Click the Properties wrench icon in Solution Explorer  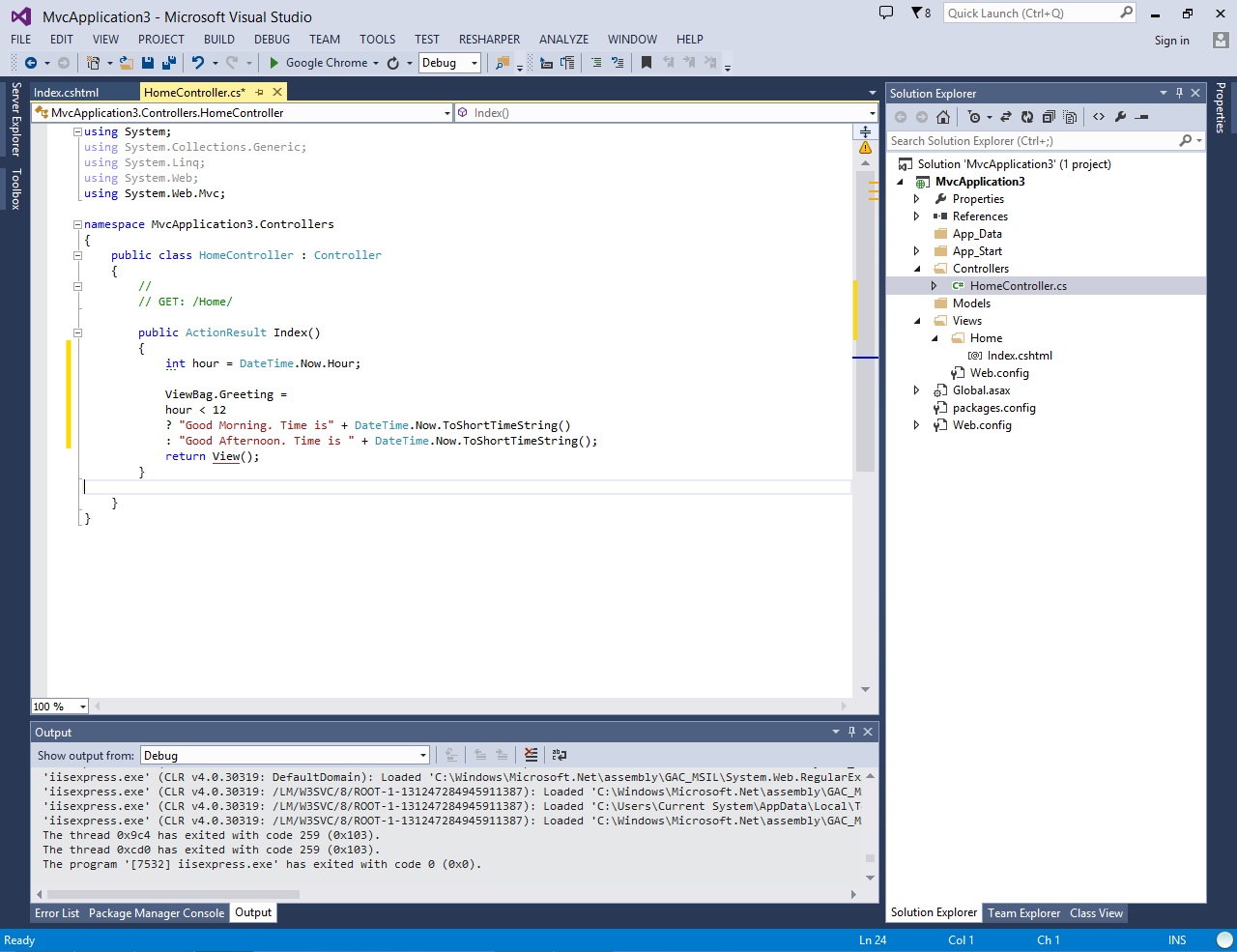pyautogui.click(x=1119, y=116)
